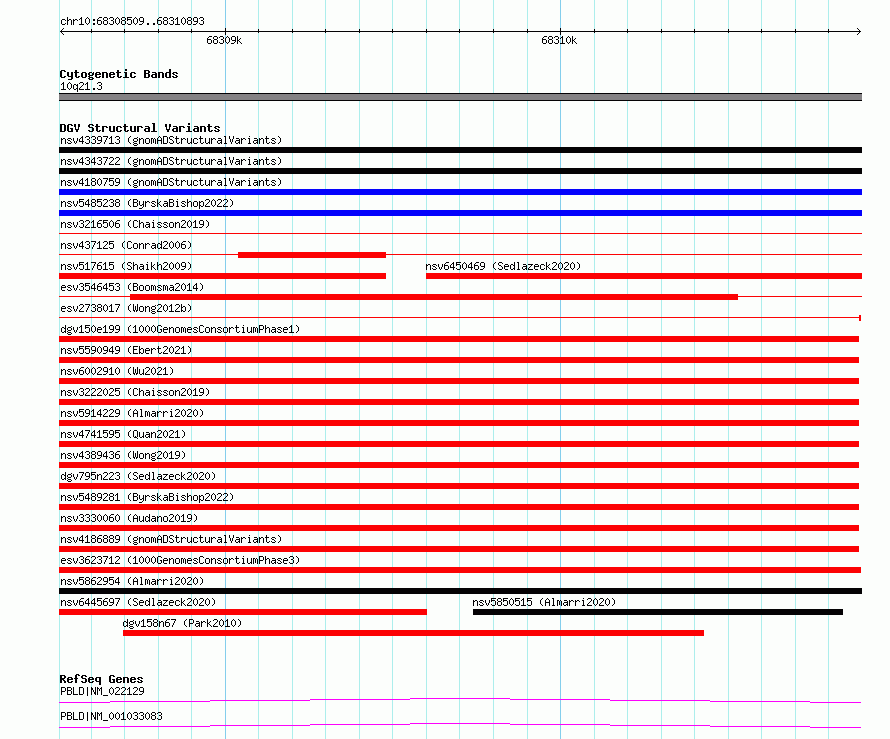Select the nsv5489281 ByrskaBishop2022 label
This screenshot has width=890, height=739.
(x=147, y=497)
